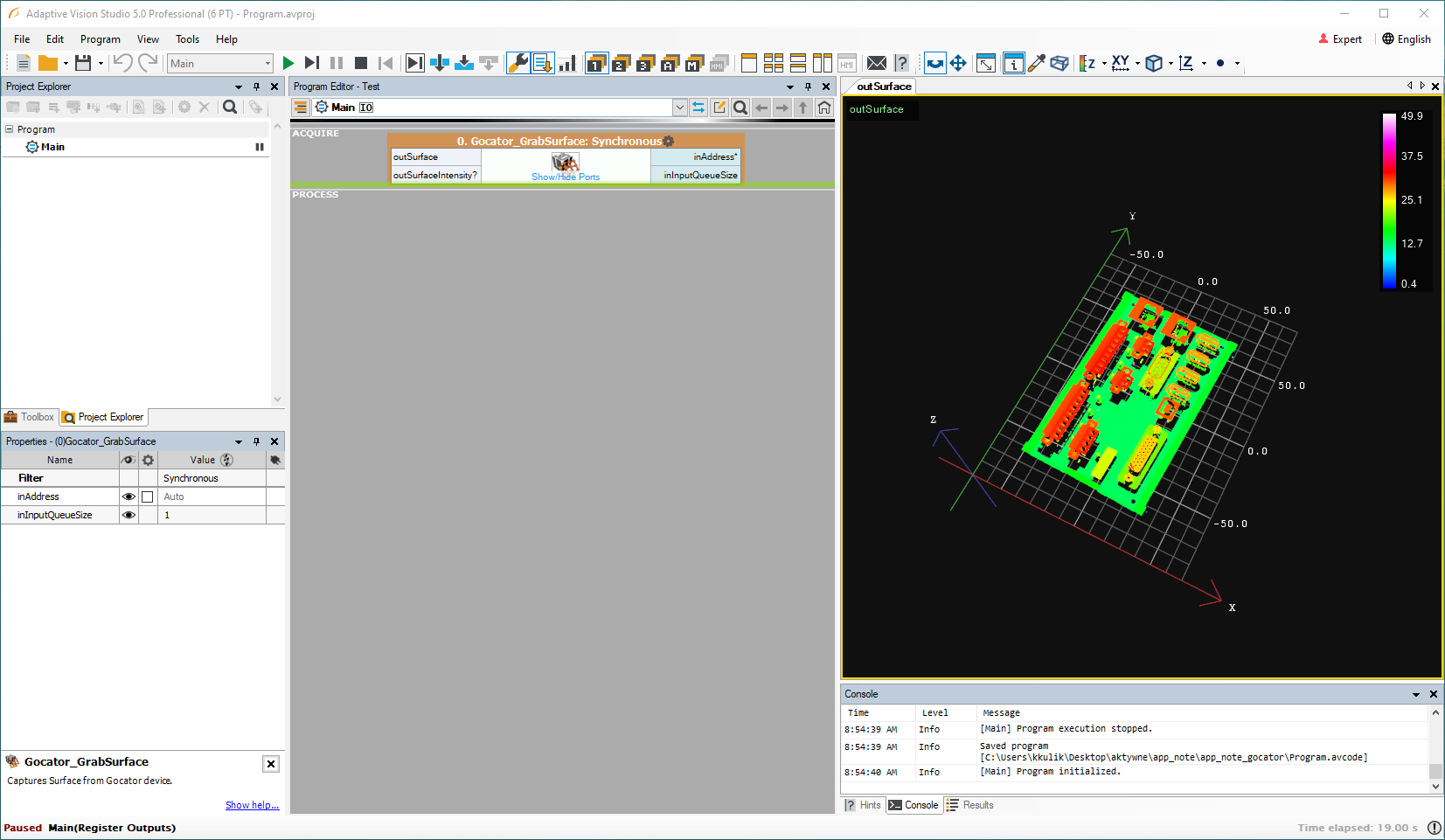Screen dimensions: 1445x840
Task: Collapse the Program tree node
Action: (x=10, y=129)
